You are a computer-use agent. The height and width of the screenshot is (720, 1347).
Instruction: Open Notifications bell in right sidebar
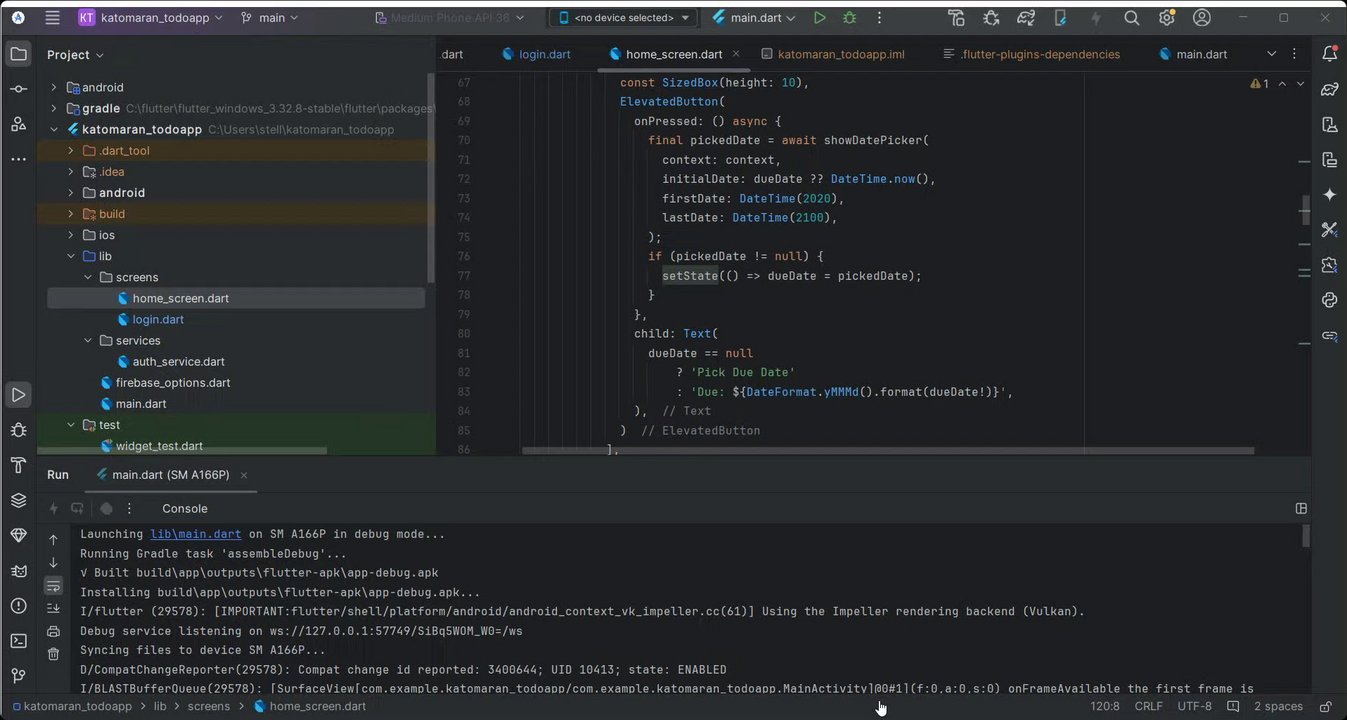pos(1329,54)
